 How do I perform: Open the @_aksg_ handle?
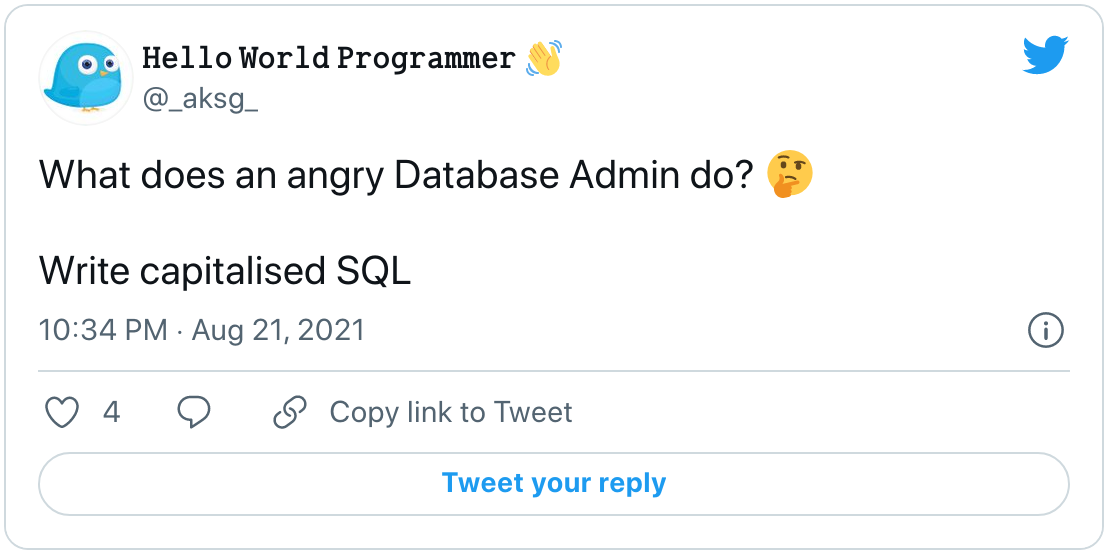(200, 101)
